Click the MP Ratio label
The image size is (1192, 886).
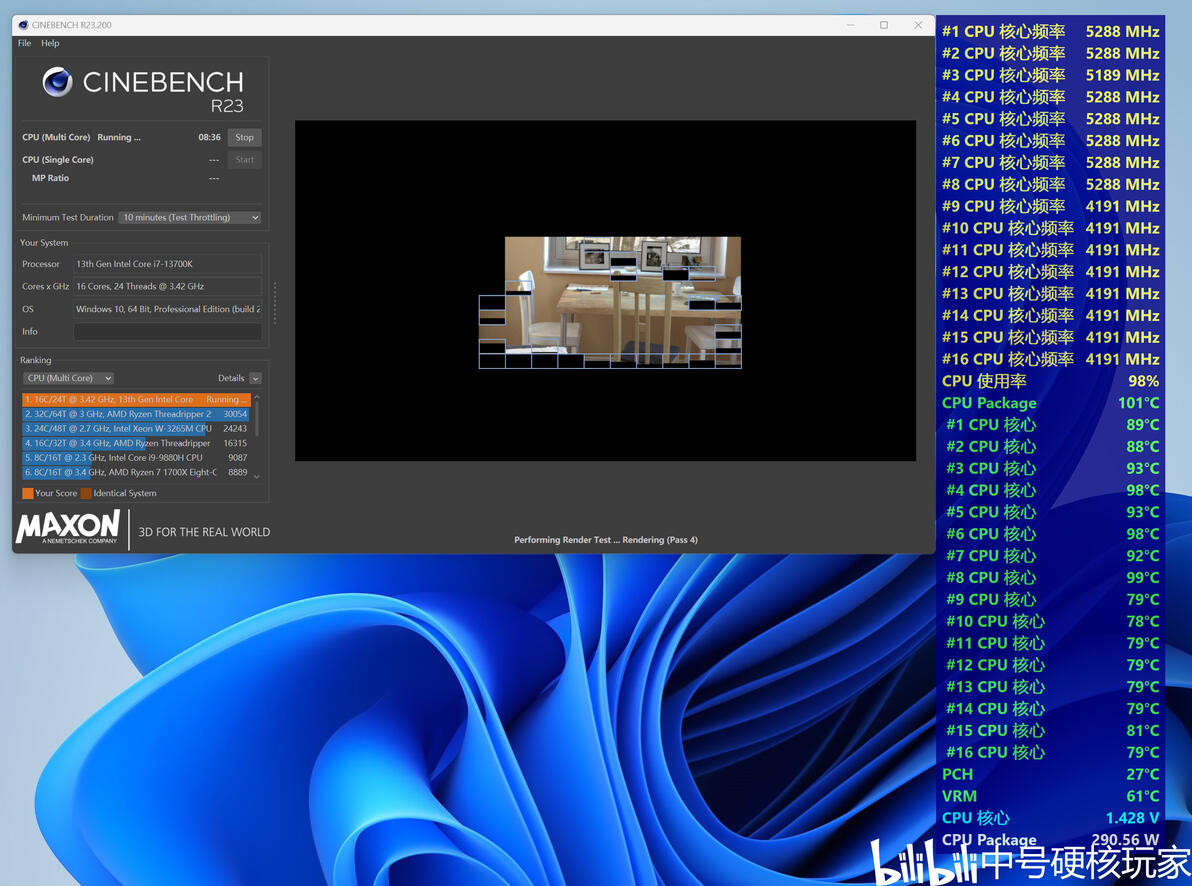point(50,178)
